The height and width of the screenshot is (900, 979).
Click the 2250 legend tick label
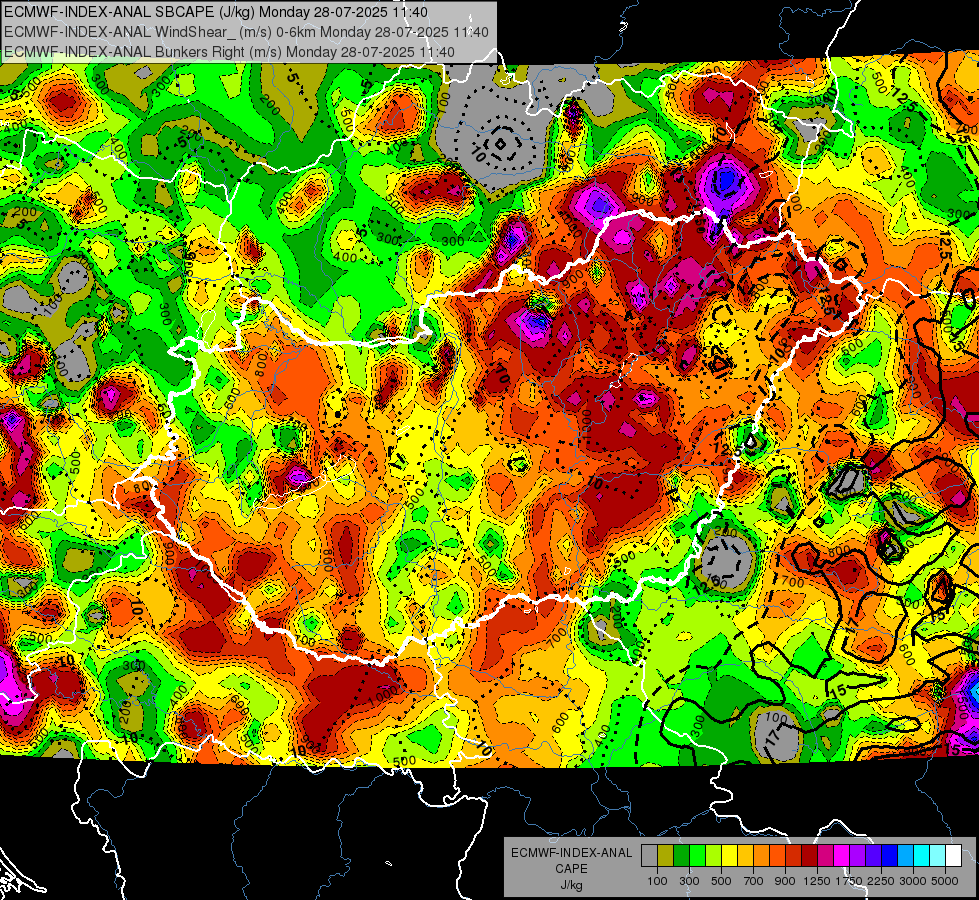[x=882, y=881]
